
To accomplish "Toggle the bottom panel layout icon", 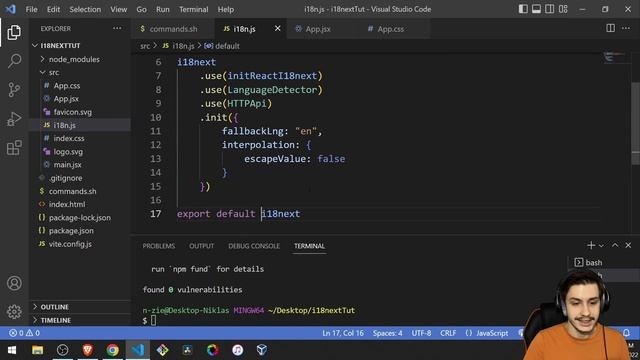I will point(536,9).
